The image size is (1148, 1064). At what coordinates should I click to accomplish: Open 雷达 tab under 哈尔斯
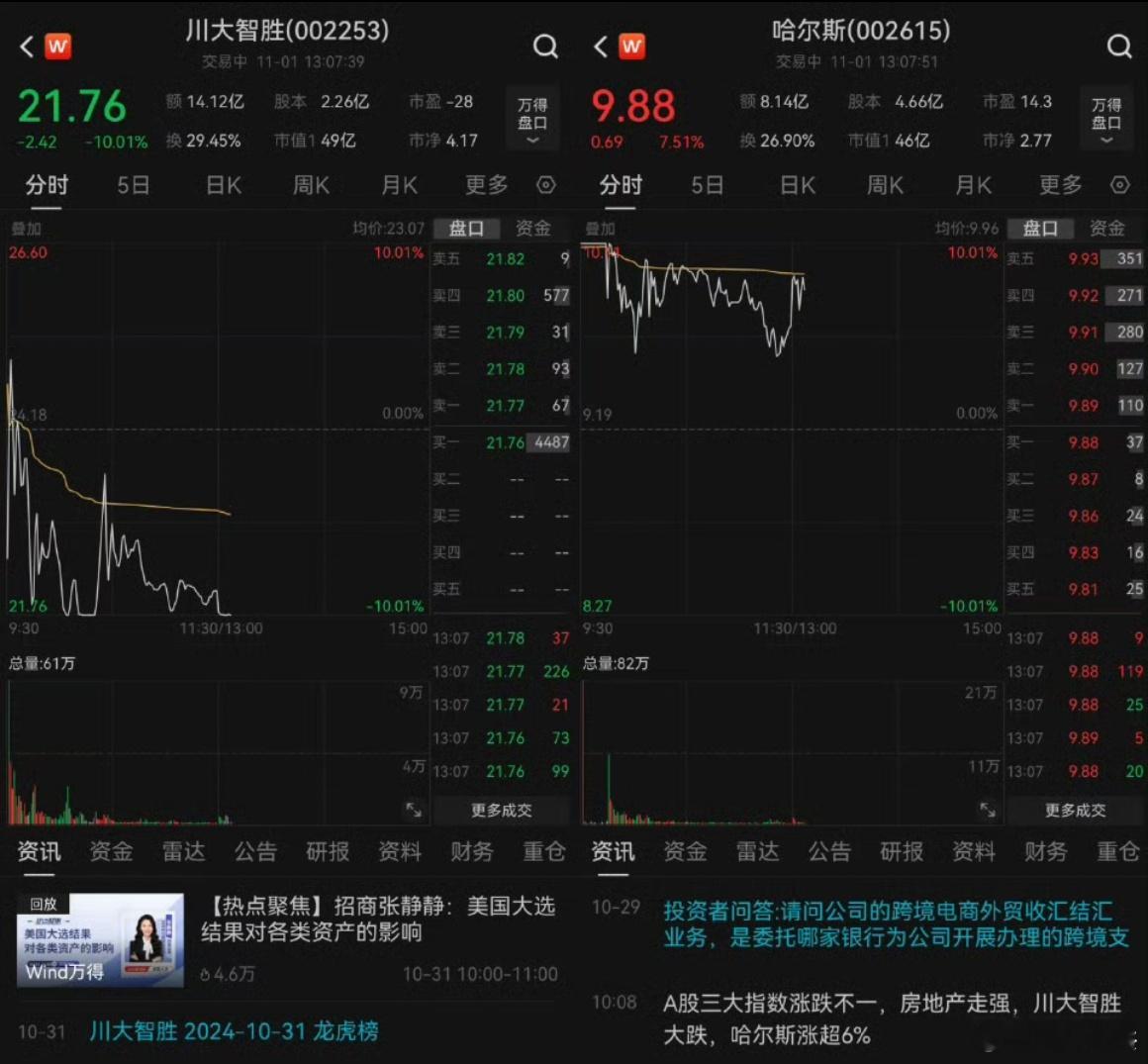(758, 851)
